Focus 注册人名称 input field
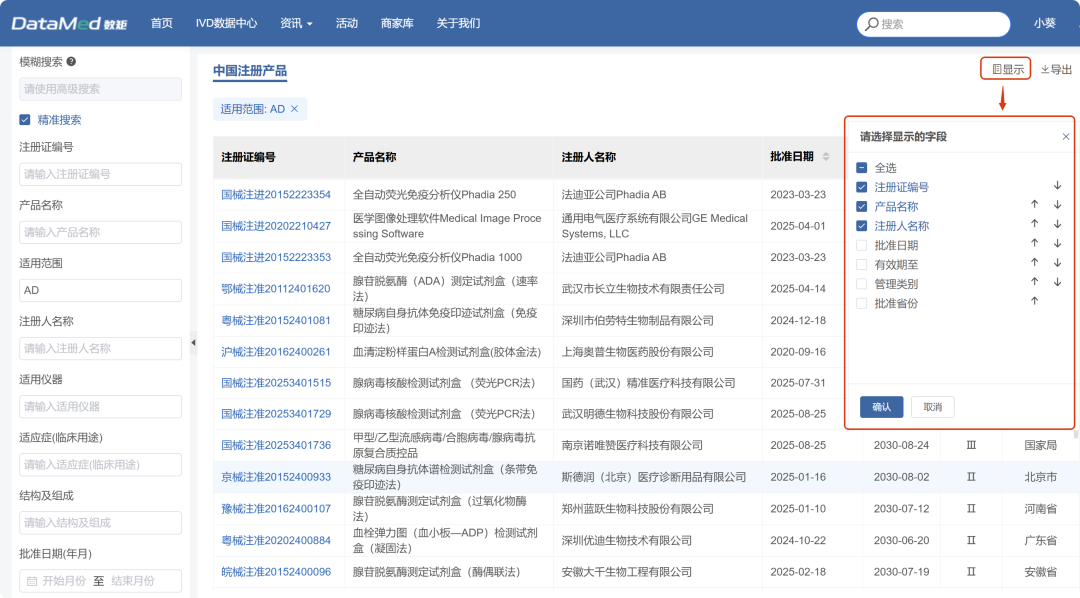 point(101,349)
